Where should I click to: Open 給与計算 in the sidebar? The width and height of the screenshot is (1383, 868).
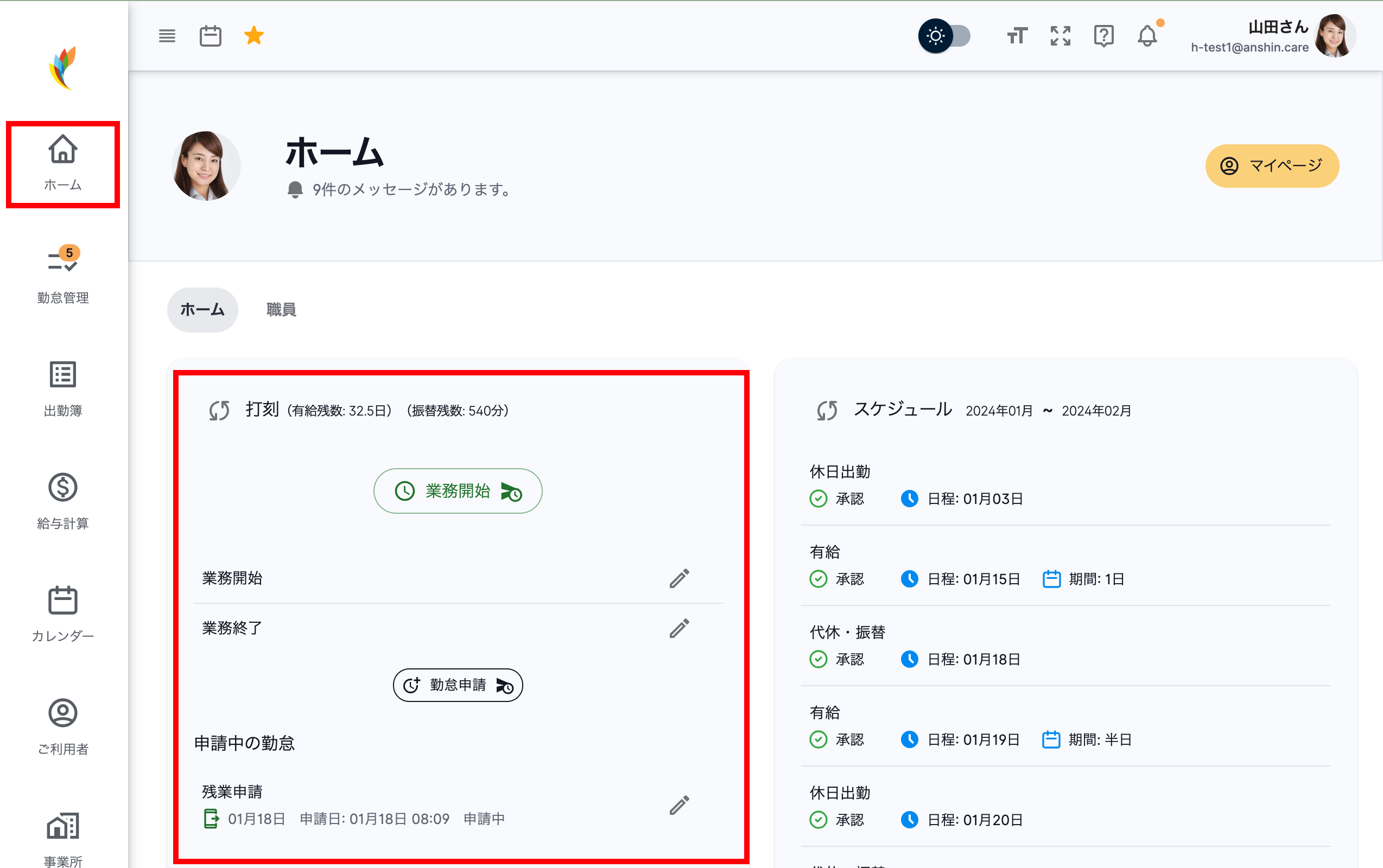[x=63, y=499]
